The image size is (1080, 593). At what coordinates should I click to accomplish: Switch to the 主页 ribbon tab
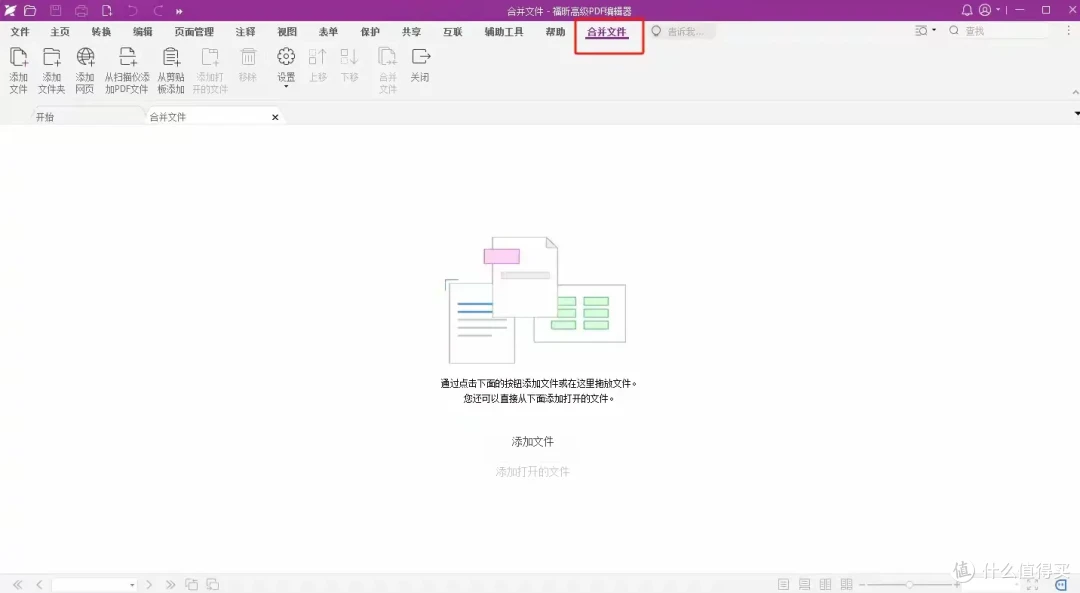60,32
